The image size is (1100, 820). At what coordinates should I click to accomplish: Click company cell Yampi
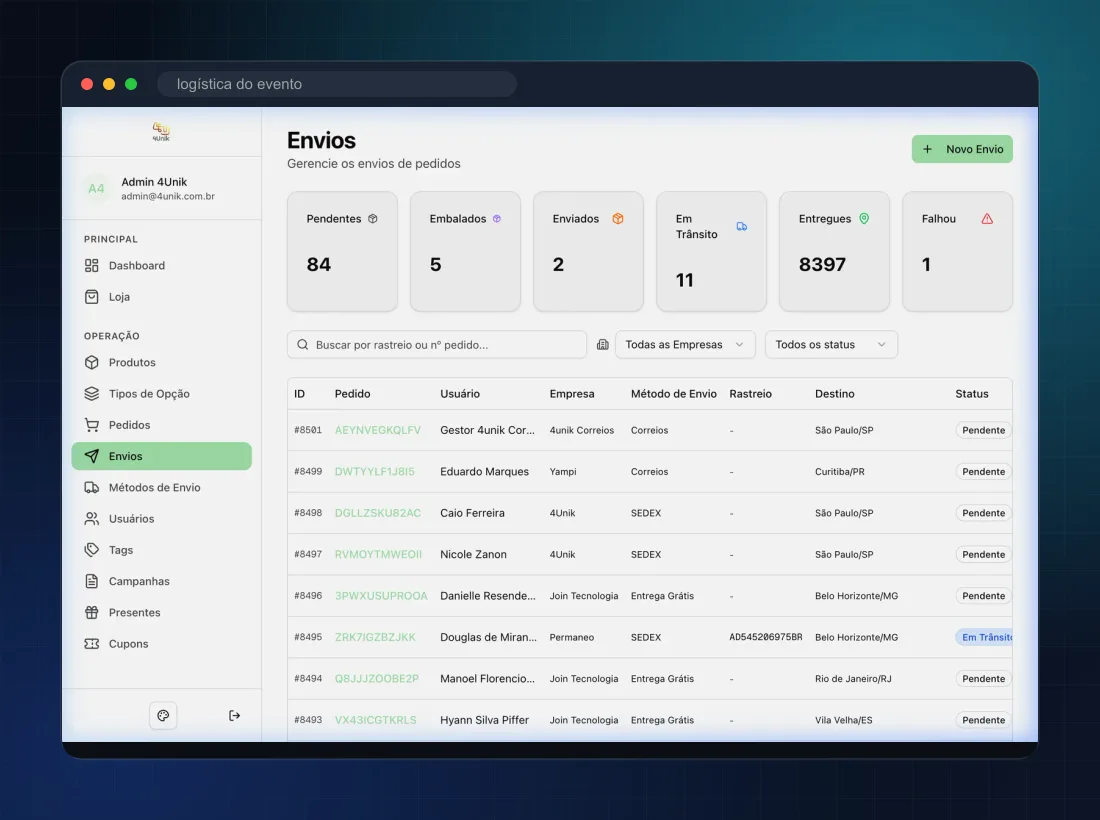pos(563,471)
